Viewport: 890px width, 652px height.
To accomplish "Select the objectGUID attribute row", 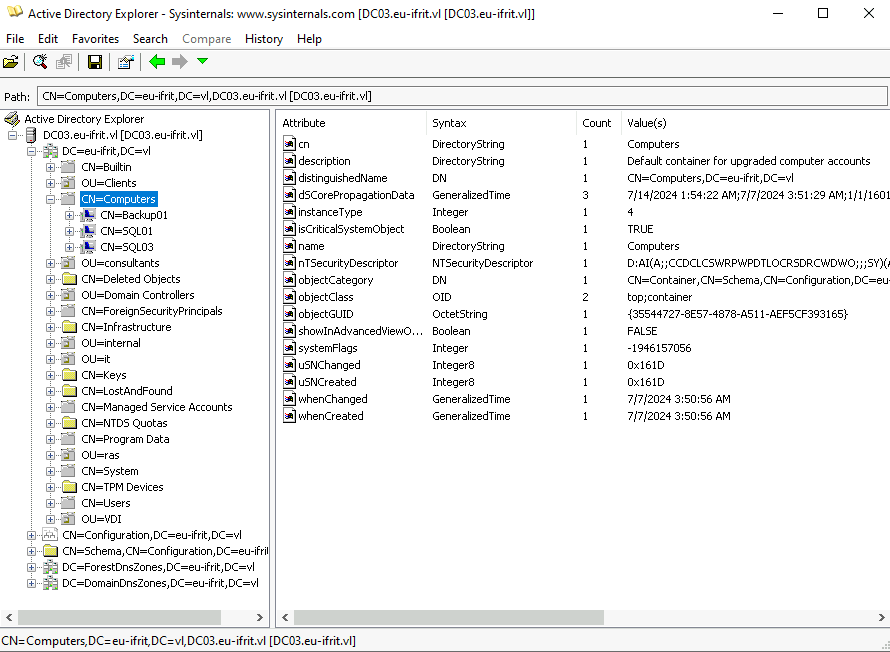I will tap(585, 314).
